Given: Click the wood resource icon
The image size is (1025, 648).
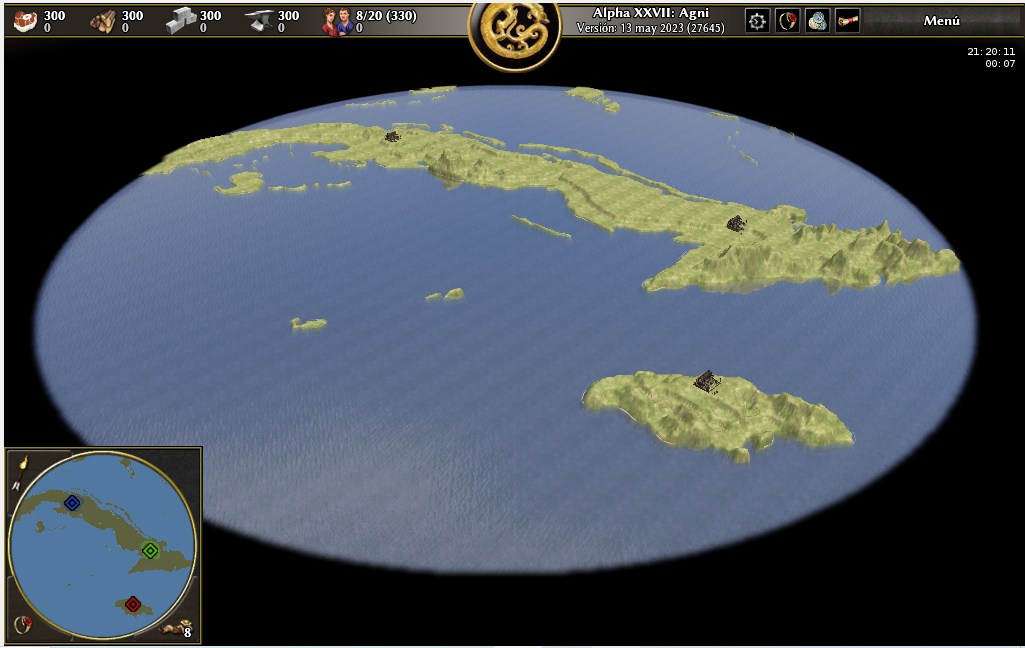Looking at the screenshot, I should point(102,21).
